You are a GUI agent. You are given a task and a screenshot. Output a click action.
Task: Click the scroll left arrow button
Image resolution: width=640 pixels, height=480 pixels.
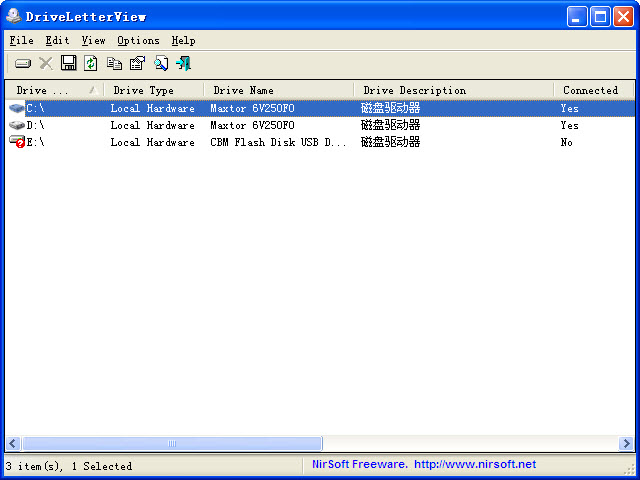click(x=13, y=443)
